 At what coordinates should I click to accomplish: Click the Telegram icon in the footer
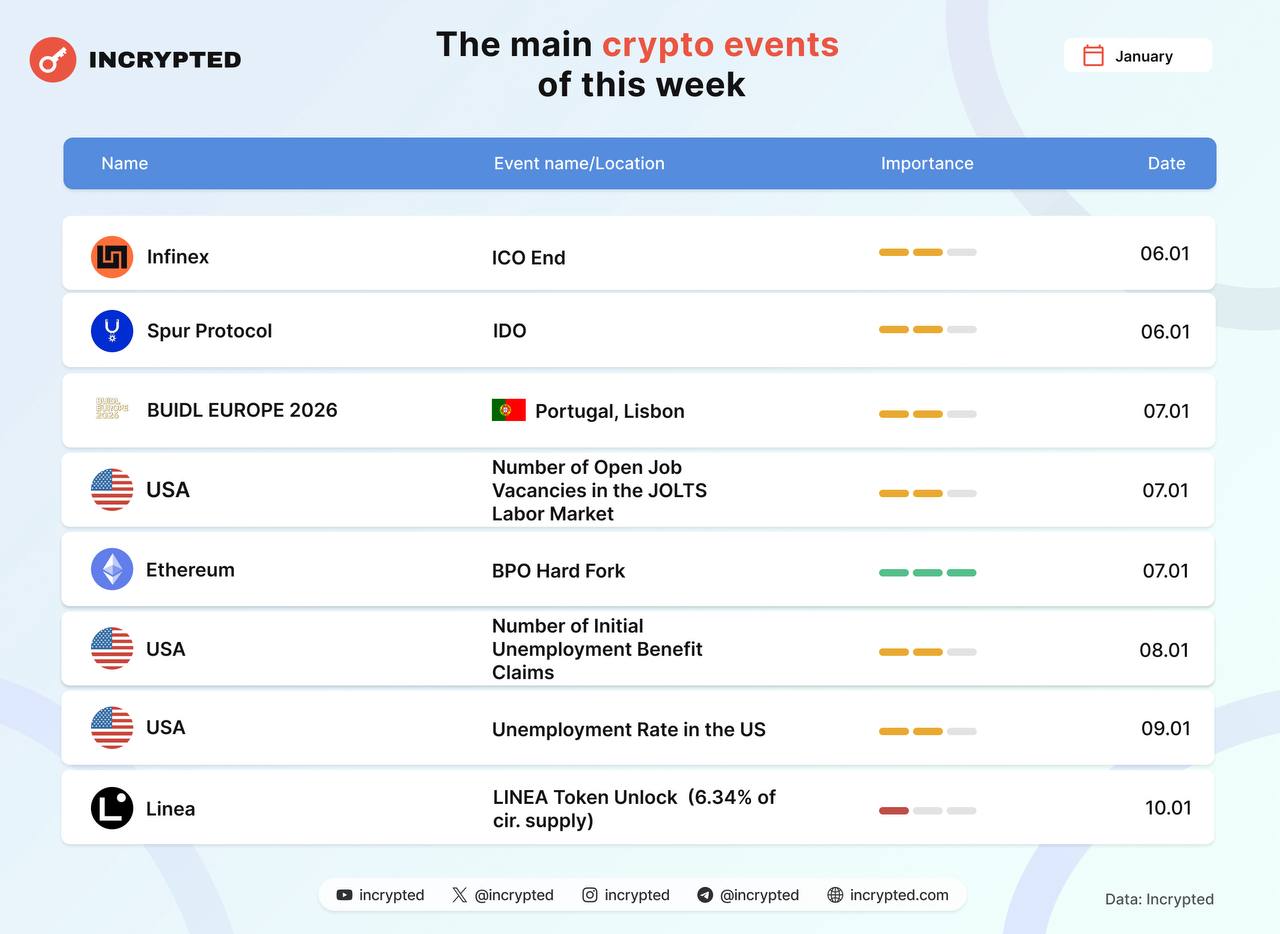tap(705, 895)
